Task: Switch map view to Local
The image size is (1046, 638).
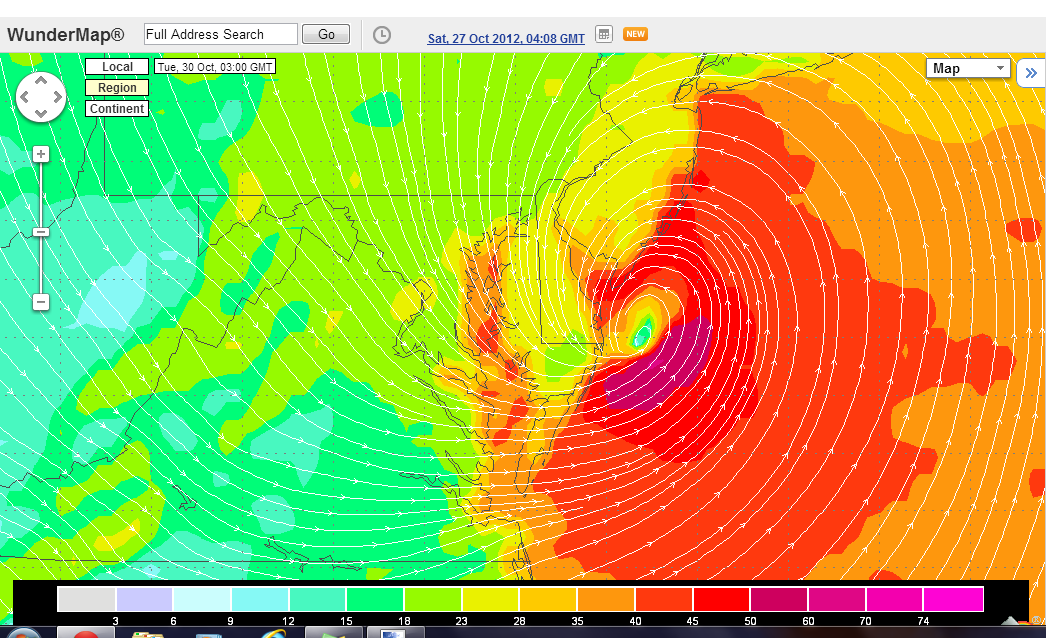Action: point(117,67)
